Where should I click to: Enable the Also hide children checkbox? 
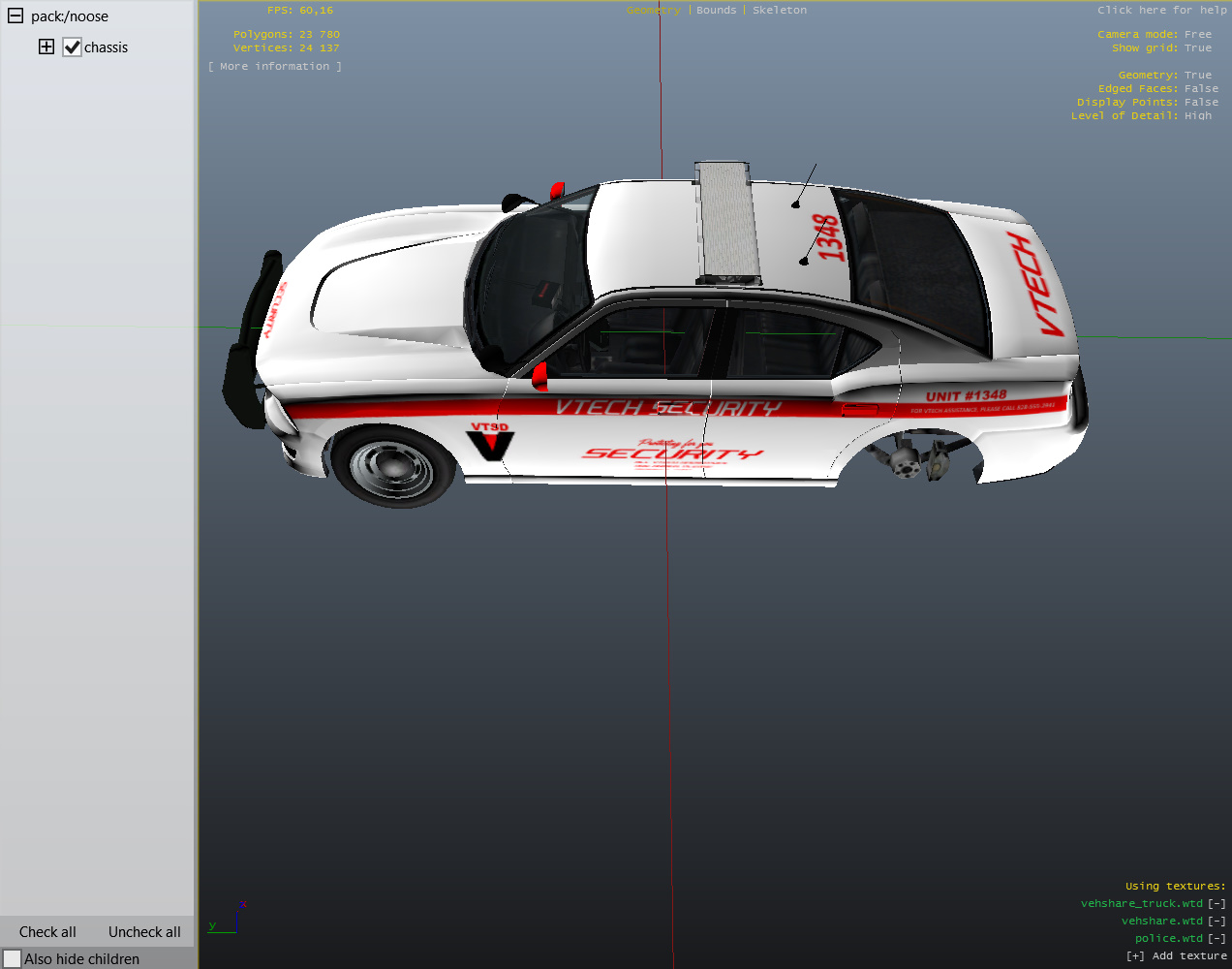(13, 958)
